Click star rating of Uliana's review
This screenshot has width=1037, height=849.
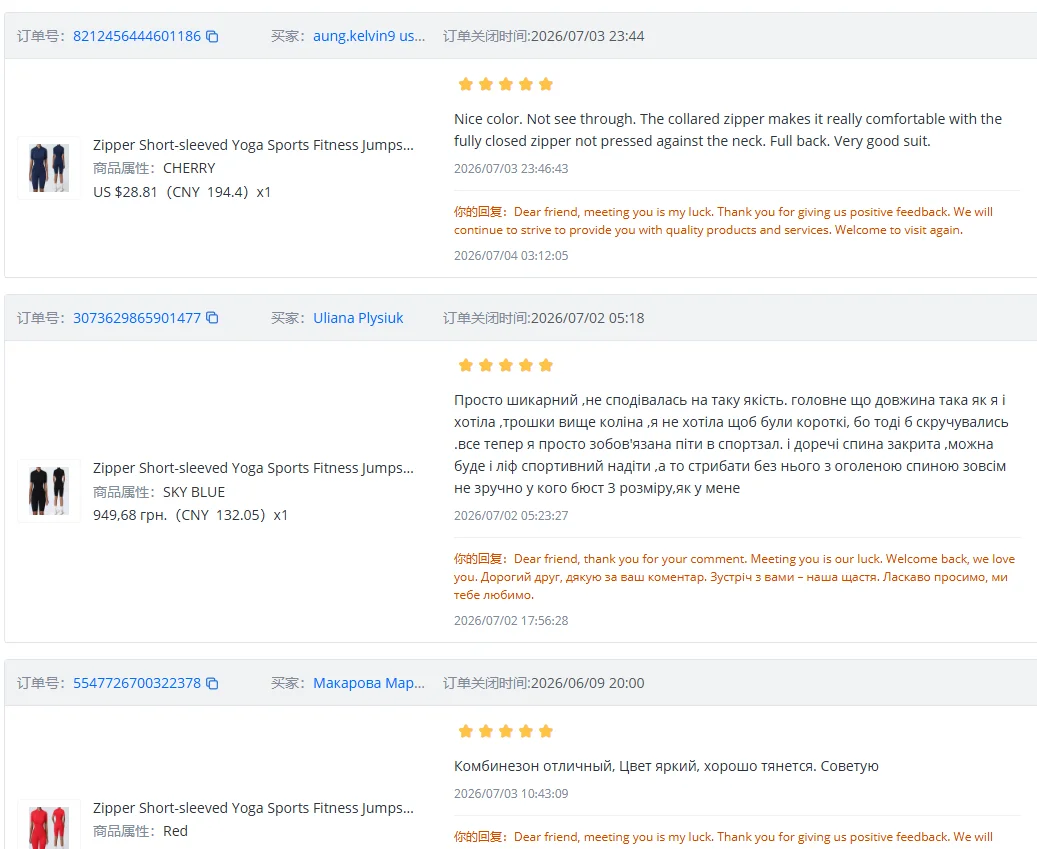505,365
